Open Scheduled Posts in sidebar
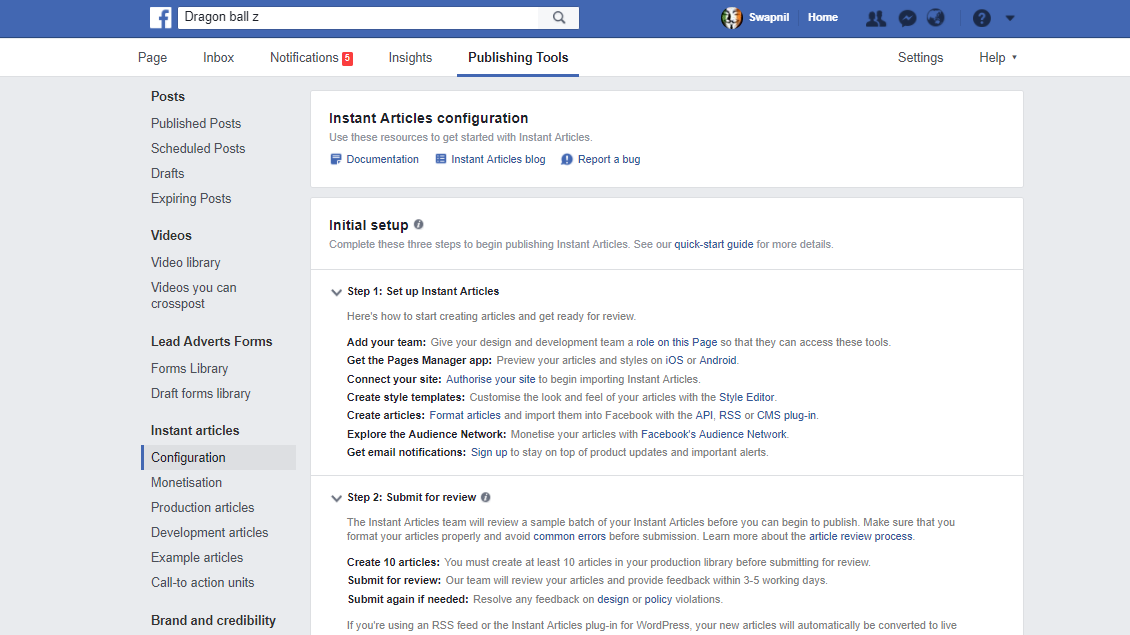The image size is (1130, 635). [x=198, y=148]
